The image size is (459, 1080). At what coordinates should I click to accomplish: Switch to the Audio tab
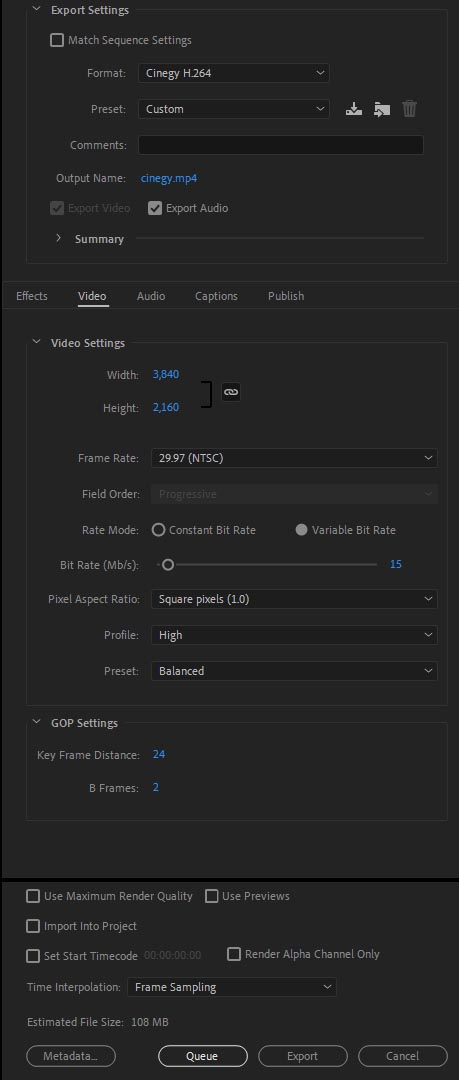151,296
